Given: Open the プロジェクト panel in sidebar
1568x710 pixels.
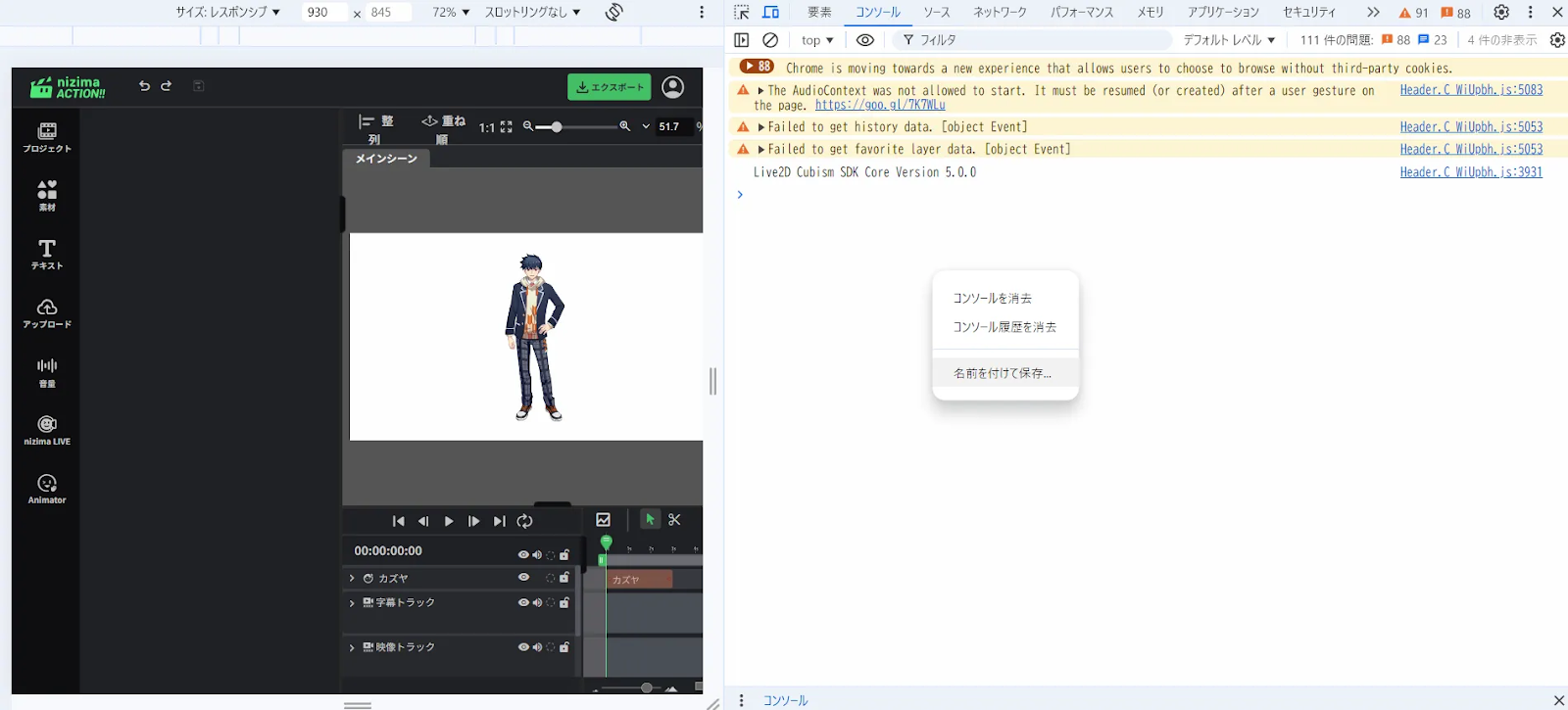Looking at the screenshot, I should (47, 137).
